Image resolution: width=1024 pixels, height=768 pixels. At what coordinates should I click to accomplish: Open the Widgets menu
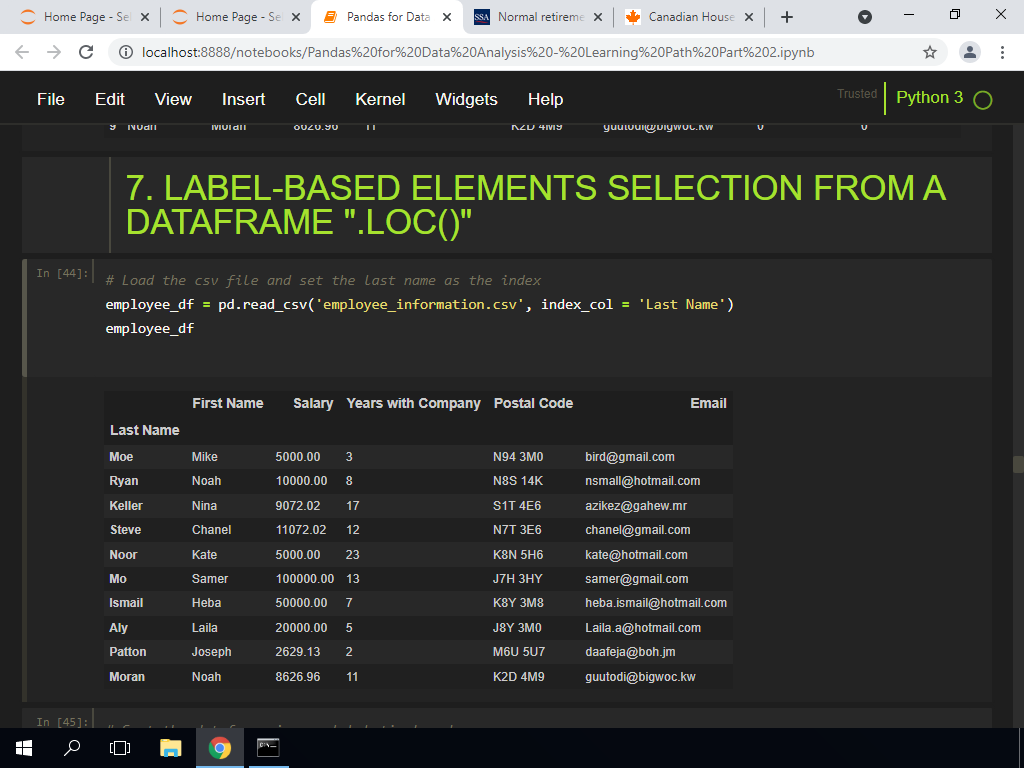466,99
